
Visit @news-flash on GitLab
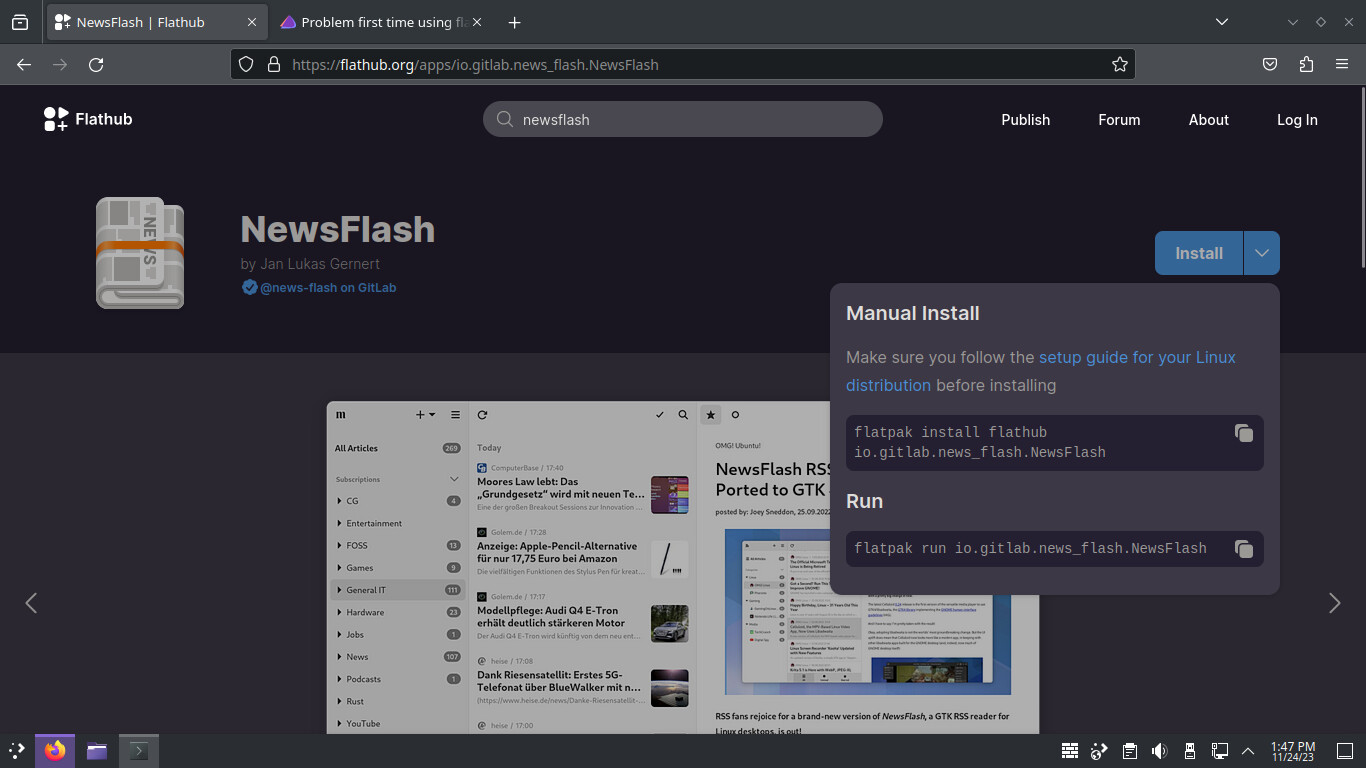click(x=328, y=287)
